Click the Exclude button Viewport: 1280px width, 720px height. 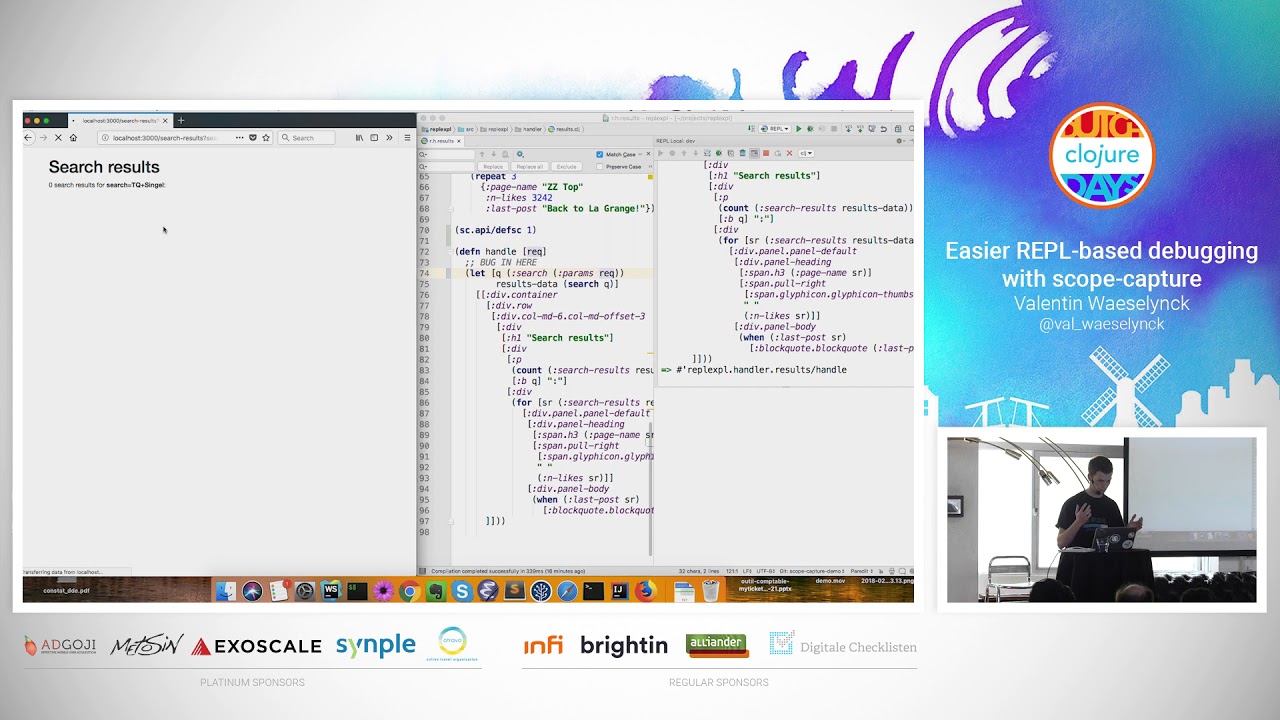[x=566, y=167]
